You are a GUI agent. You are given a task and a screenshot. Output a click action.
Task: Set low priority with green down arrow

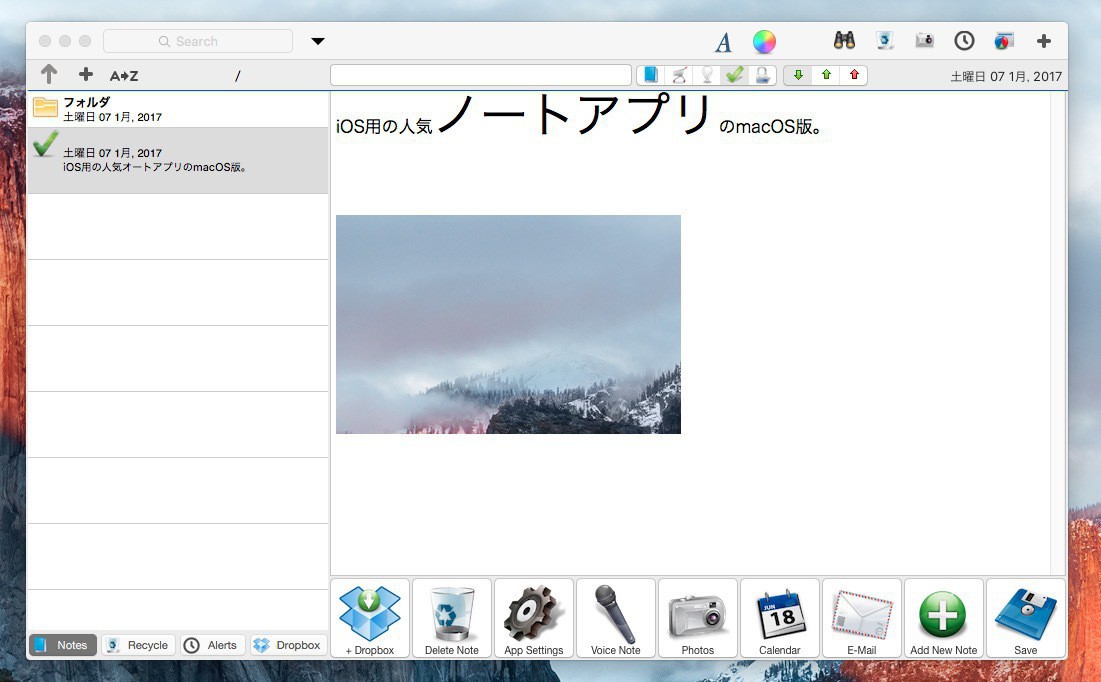pyautogui.click(x=798, y=75)
